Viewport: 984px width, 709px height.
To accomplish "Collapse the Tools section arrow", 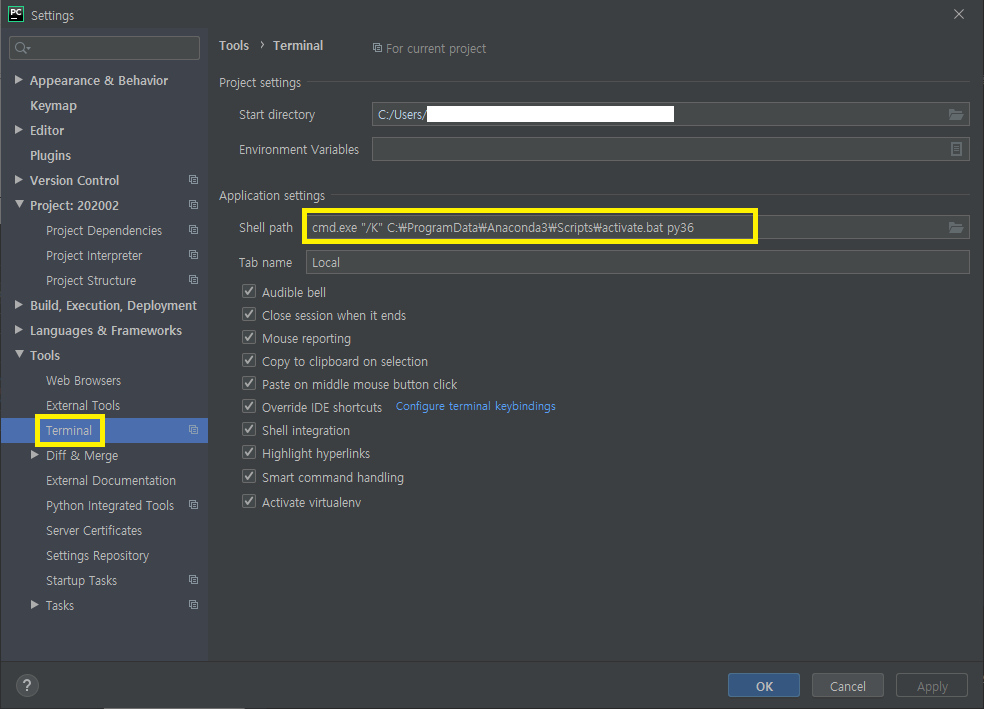I will [x=19, y=354].
